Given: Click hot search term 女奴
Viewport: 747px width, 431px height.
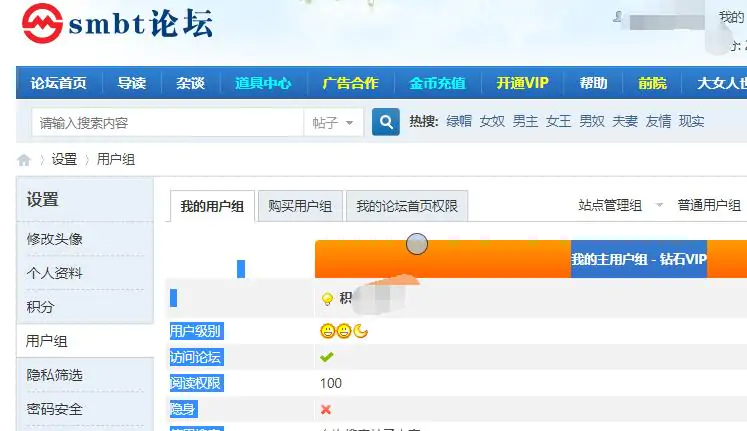Looking at the screenshot, I should coord(492,121).
